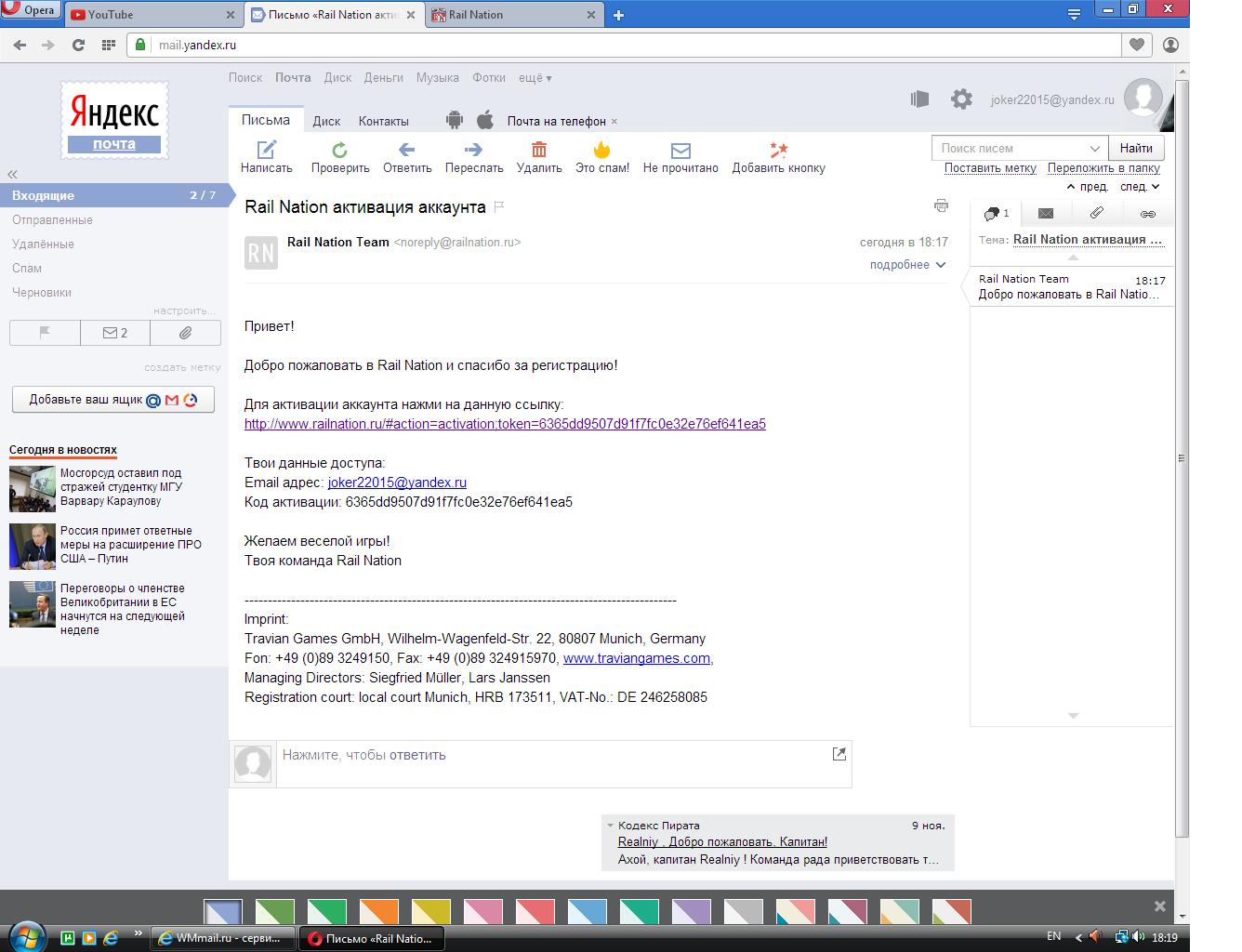Image resolution: width=1242 pixels, height=952 pixels.
Task: Open the Rail Nation activation link
Action: tap(505, 424)
